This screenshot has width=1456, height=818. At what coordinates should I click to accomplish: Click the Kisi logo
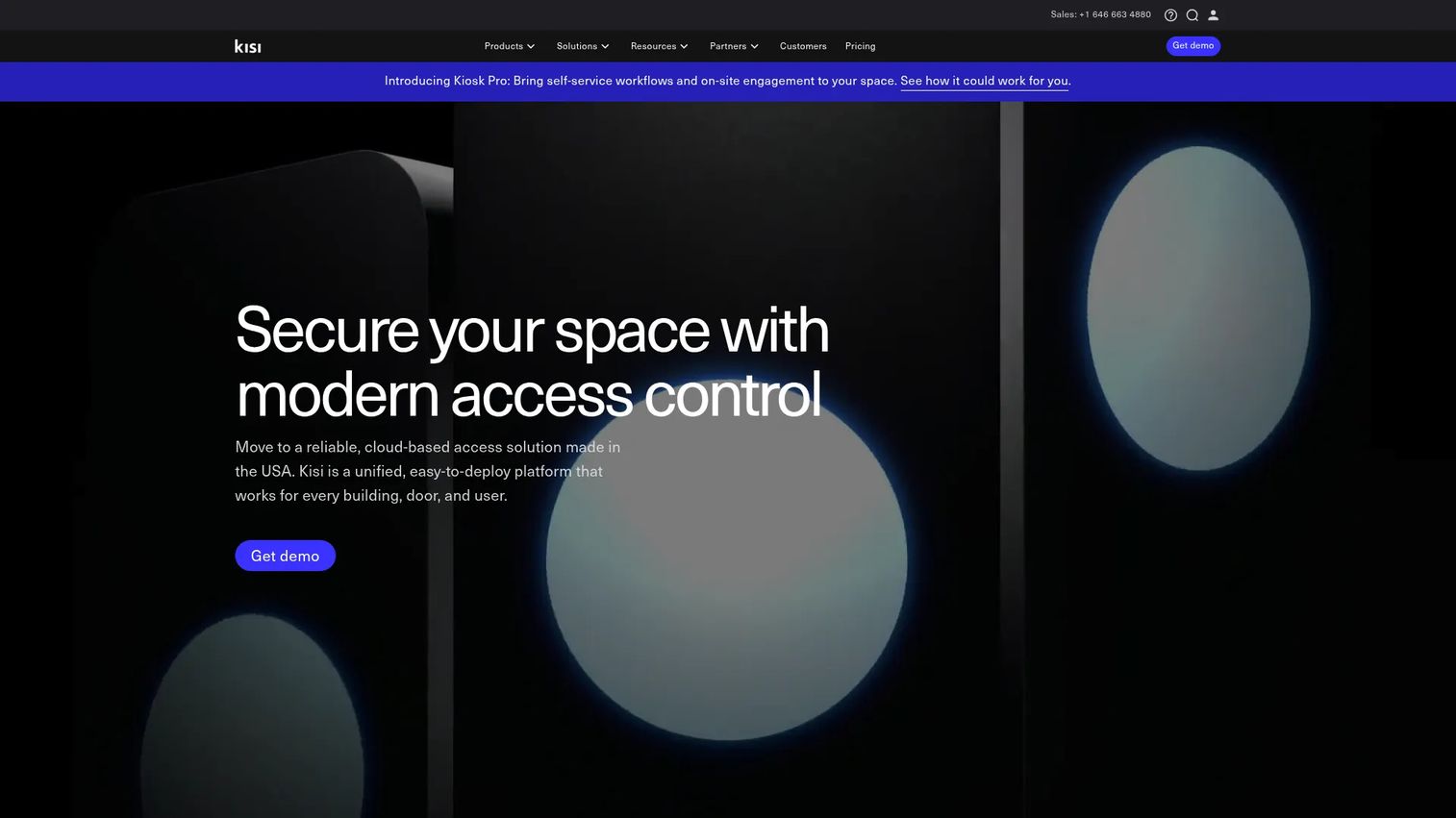click(x=247, y=46)
